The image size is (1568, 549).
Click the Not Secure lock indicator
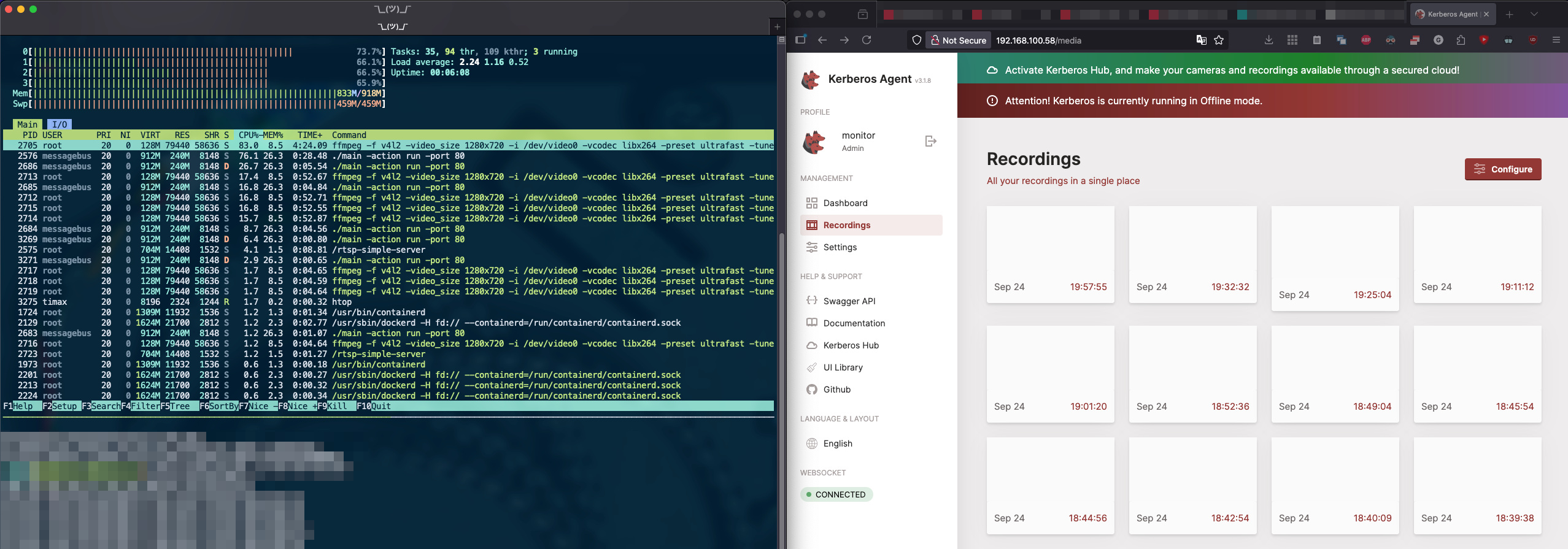(x=958, y=40)
